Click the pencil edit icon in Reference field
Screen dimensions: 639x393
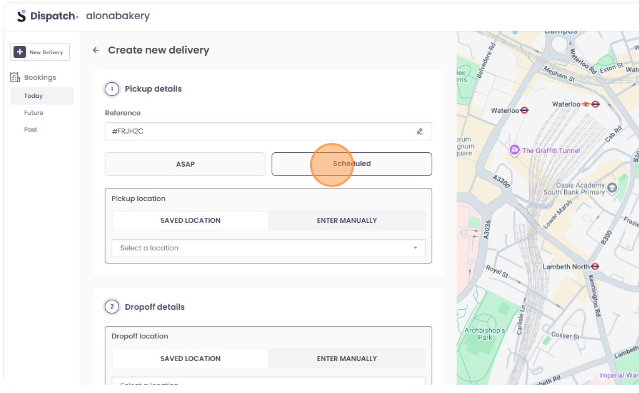point(420,131)
